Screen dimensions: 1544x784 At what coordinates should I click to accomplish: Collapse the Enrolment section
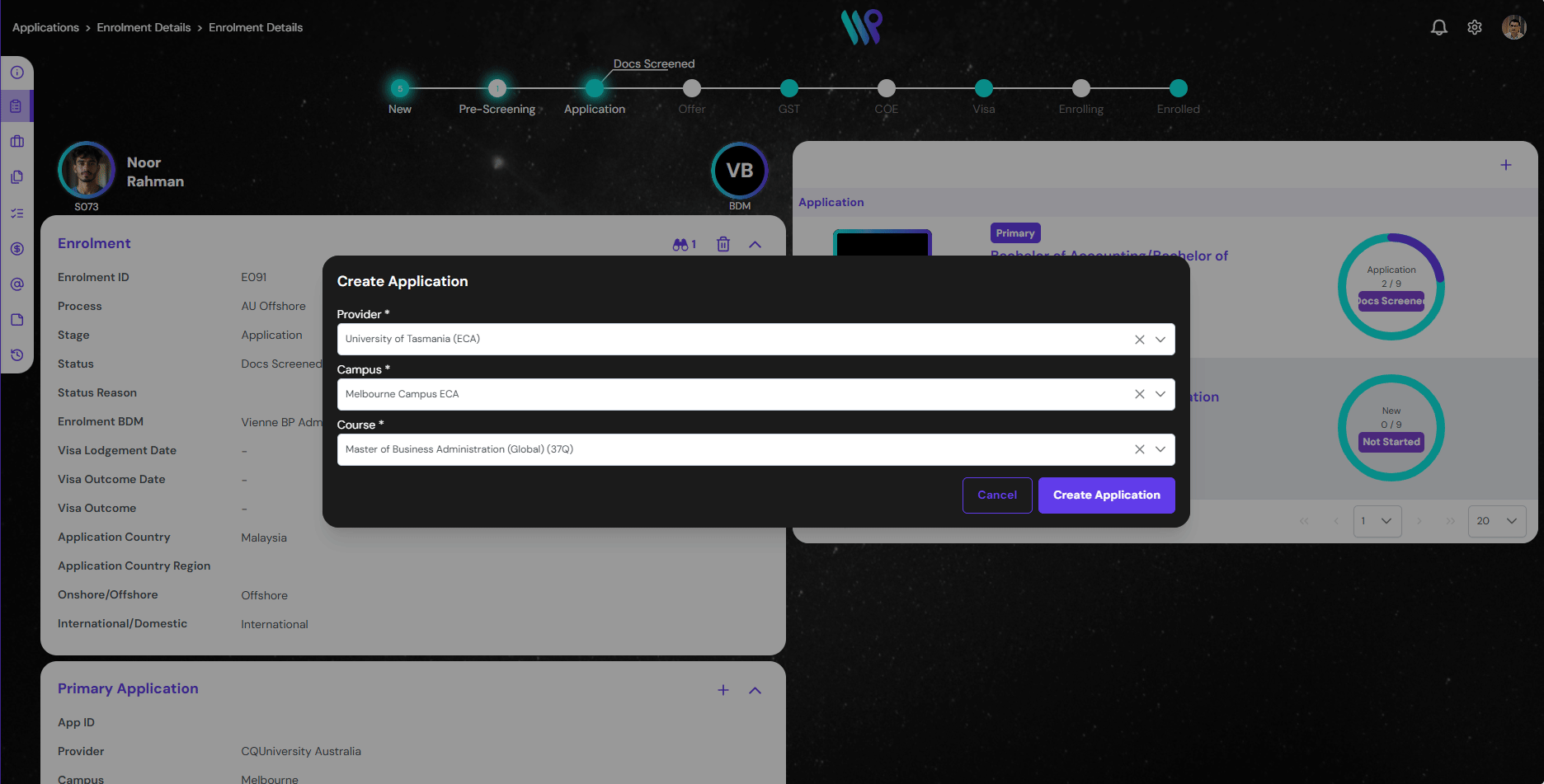point(755,245)
